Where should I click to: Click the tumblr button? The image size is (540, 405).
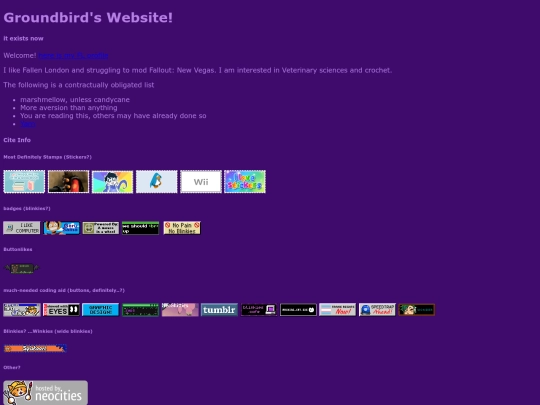(219, 310)
